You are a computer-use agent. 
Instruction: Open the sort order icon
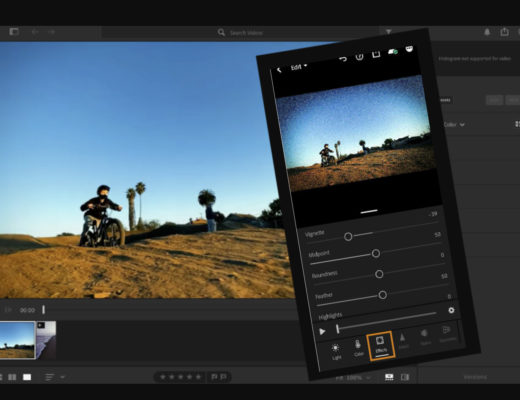49,377
